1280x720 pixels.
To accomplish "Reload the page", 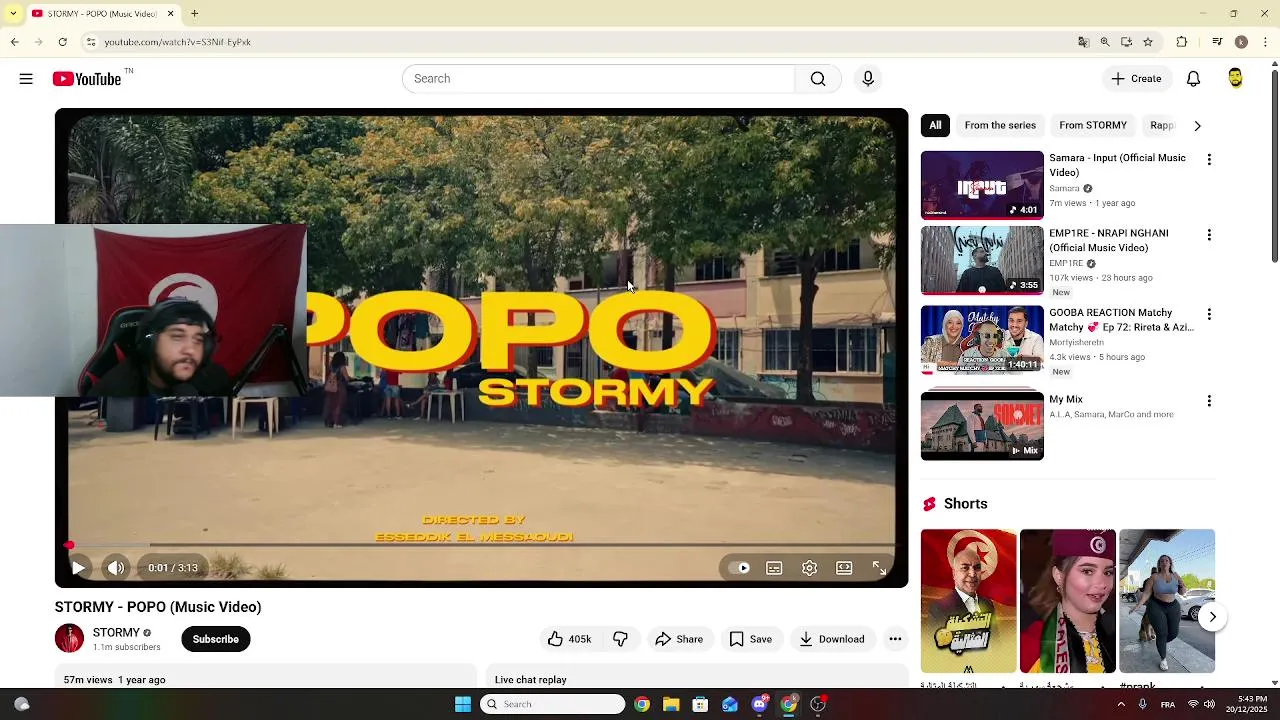I will [62, 42].
